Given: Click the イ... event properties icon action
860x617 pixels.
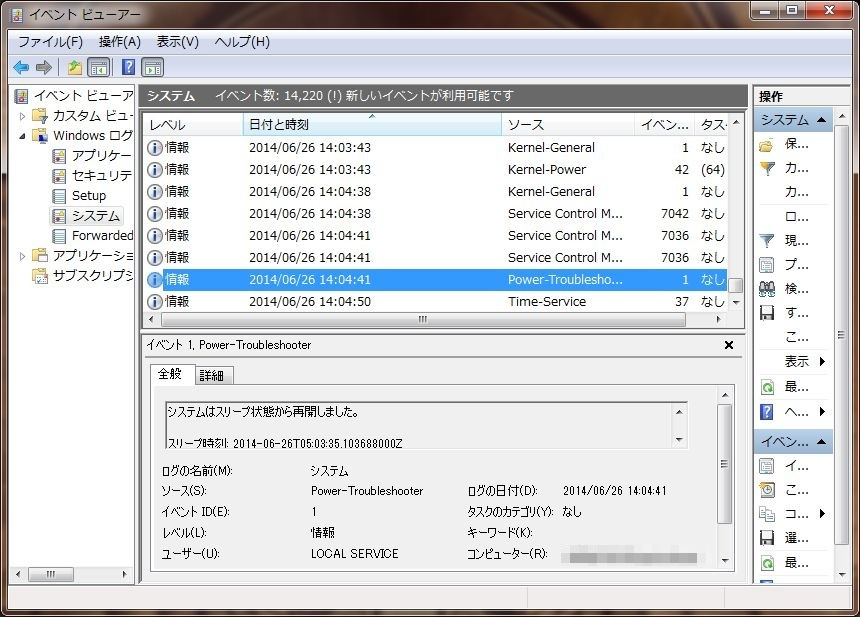Looking at the screenshot, I should [x=767, y=466].
